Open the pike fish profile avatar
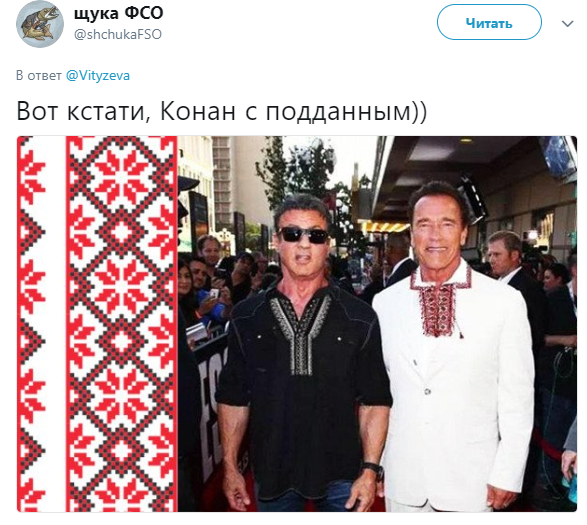The width and height of the screenshot is (587, 525). (40, 24)
